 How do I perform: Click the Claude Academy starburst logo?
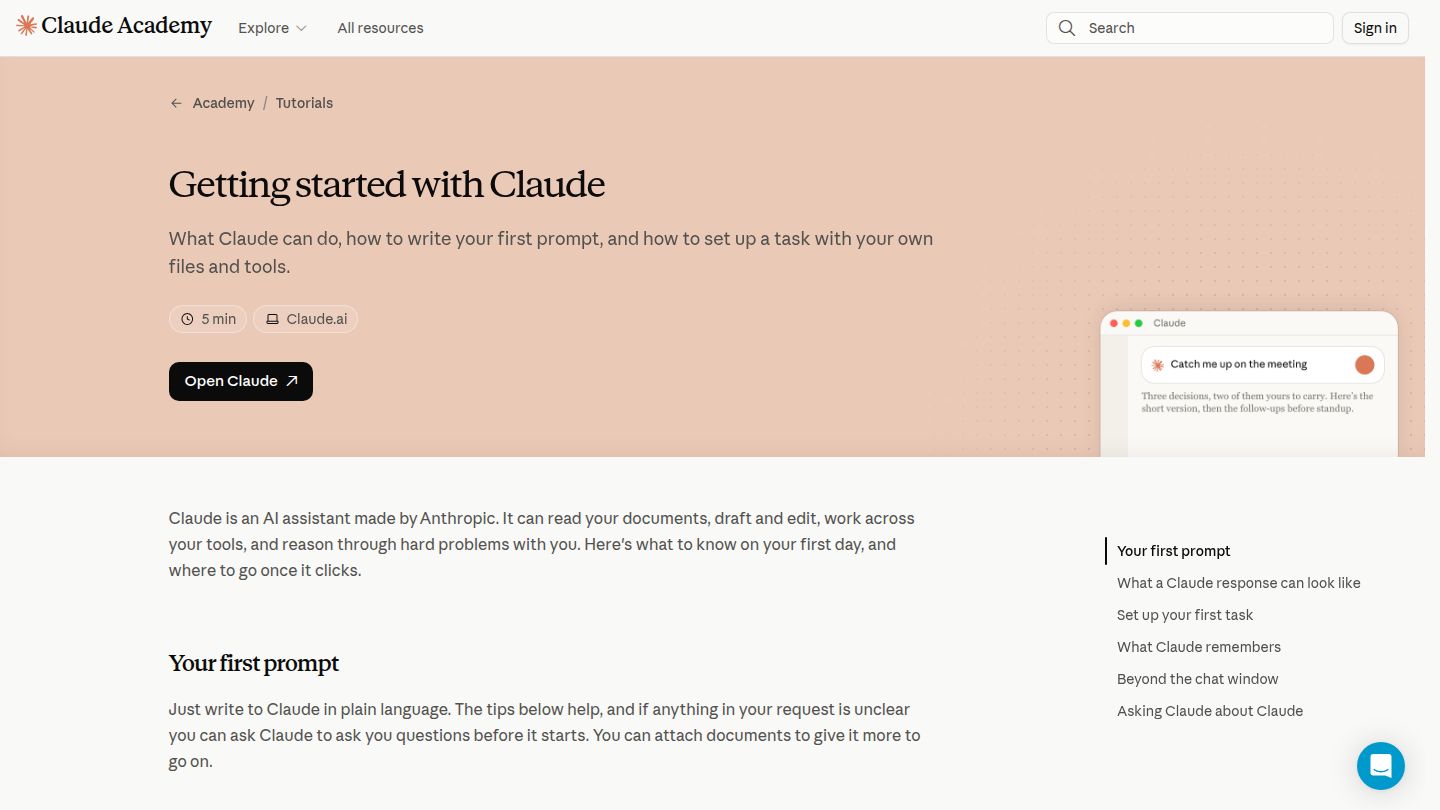click(x=27, y=26)
